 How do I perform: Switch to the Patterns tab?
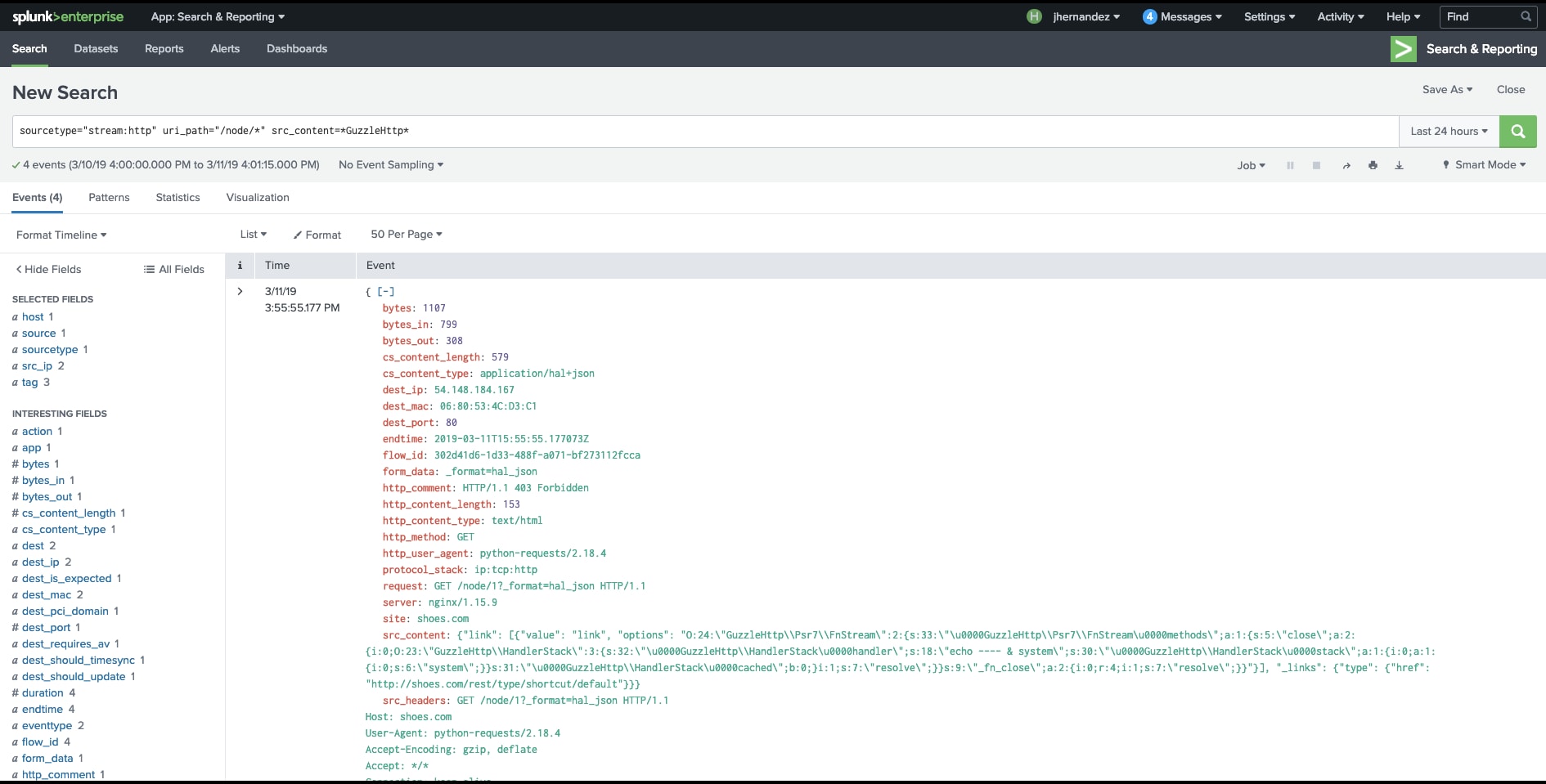tap(109, 198)
